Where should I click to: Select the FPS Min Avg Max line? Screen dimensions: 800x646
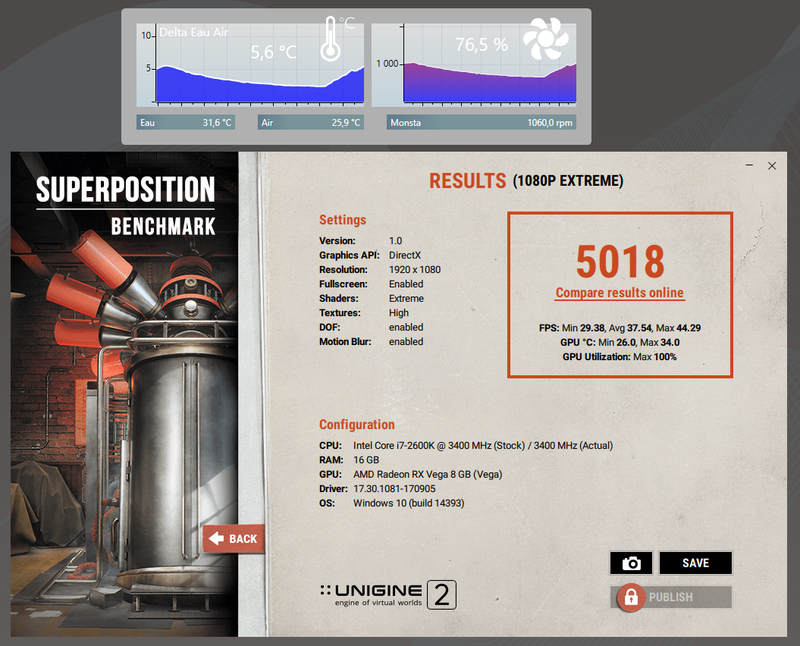[x=619, y=328]
